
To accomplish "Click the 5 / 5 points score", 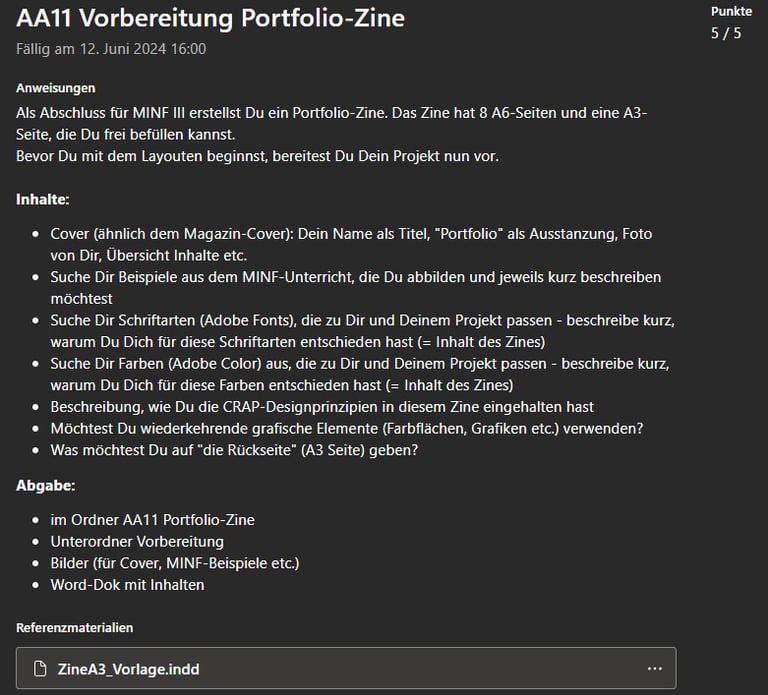I will (726, 34).
